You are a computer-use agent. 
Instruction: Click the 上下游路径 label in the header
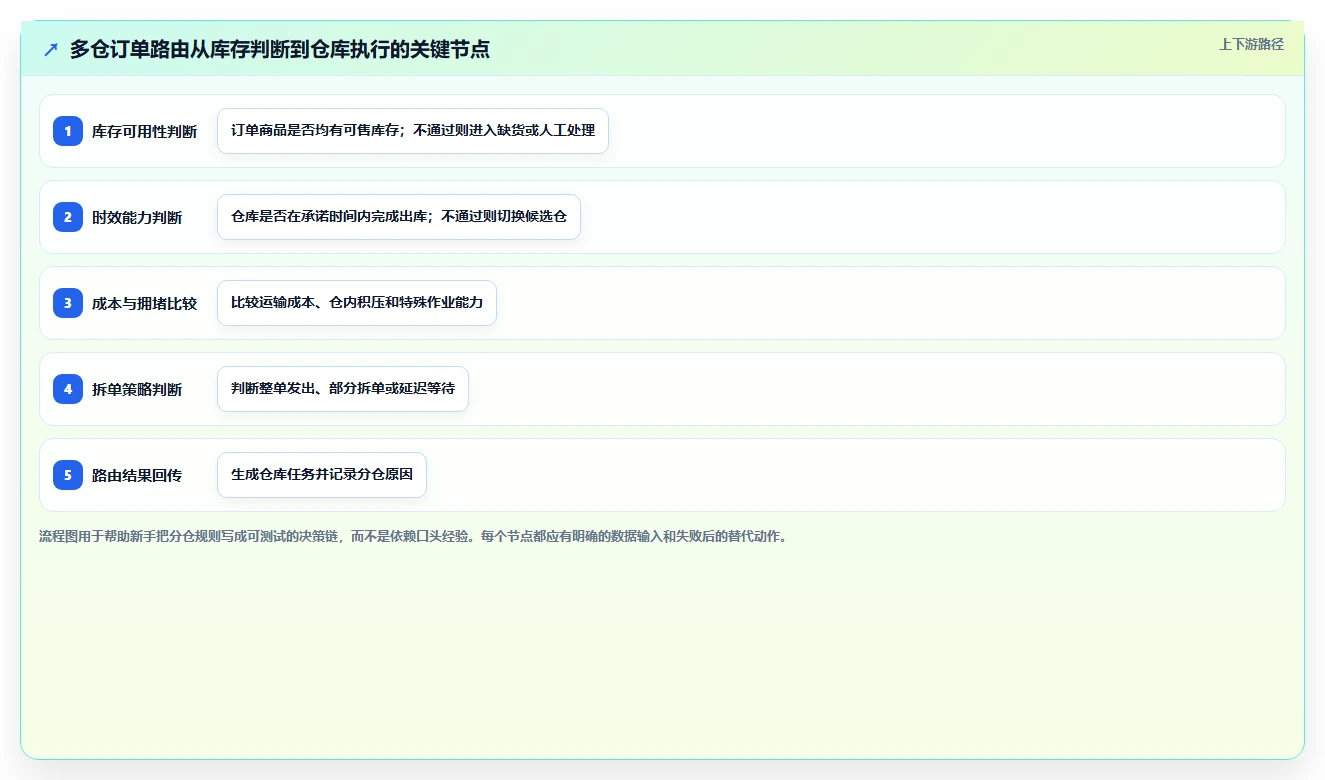click(1251, 44)
